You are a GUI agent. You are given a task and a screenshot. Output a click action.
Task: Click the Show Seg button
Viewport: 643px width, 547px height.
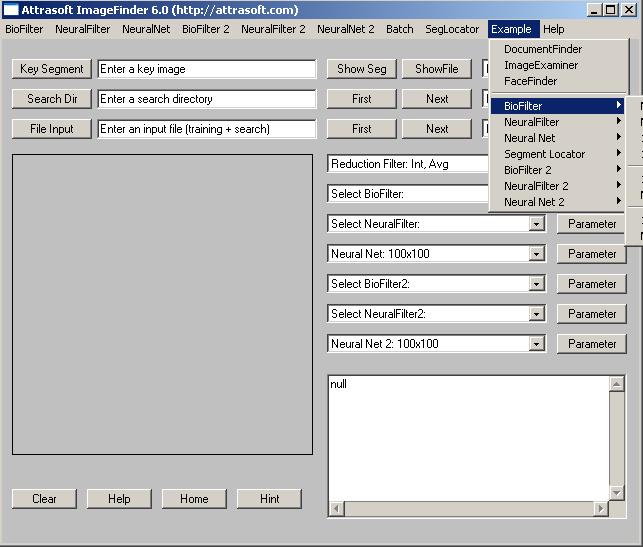point(361,69)
